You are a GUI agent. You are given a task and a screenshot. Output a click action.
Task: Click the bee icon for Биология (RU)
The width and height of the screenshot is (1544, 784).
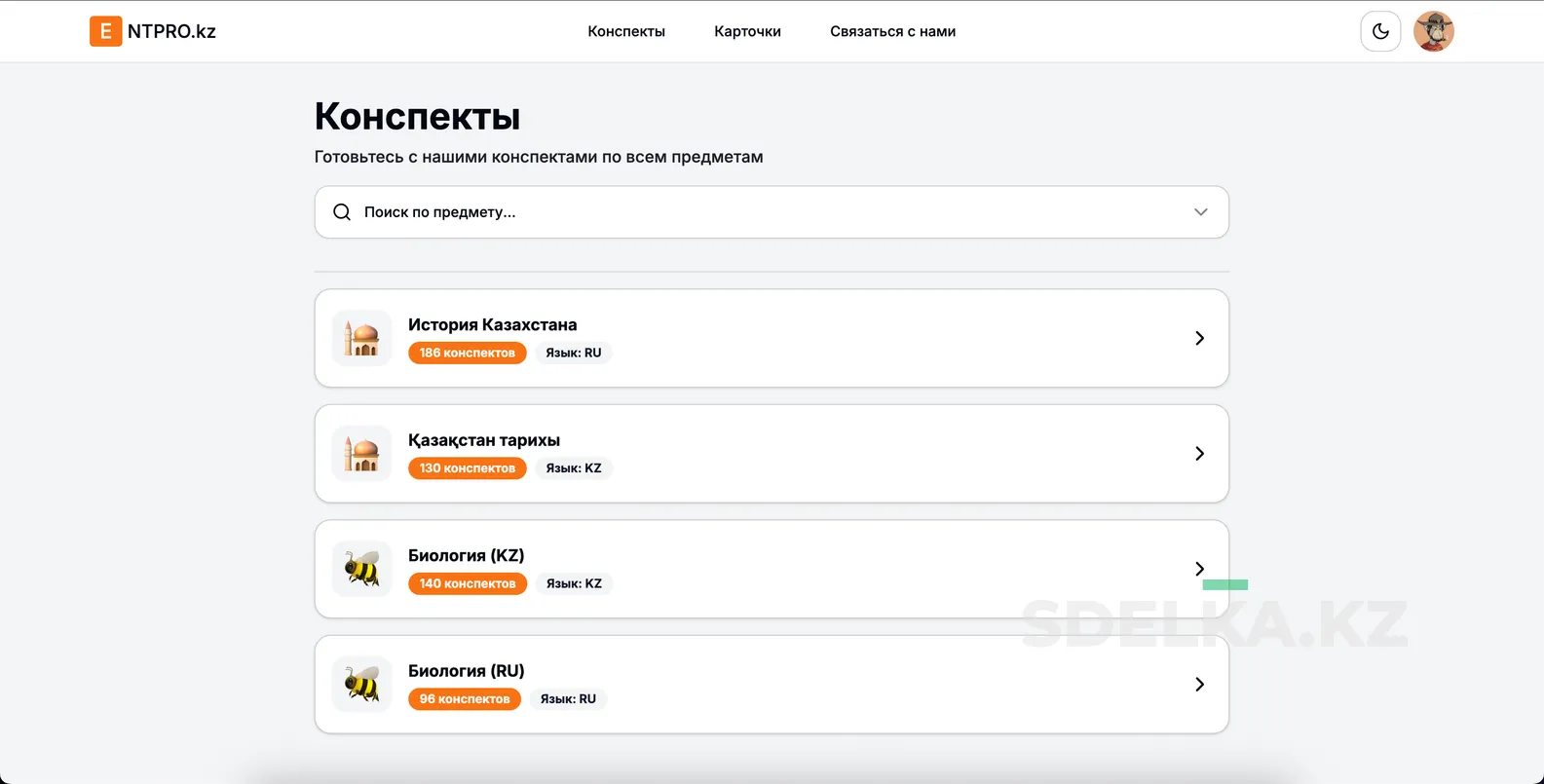click(361, 685)
